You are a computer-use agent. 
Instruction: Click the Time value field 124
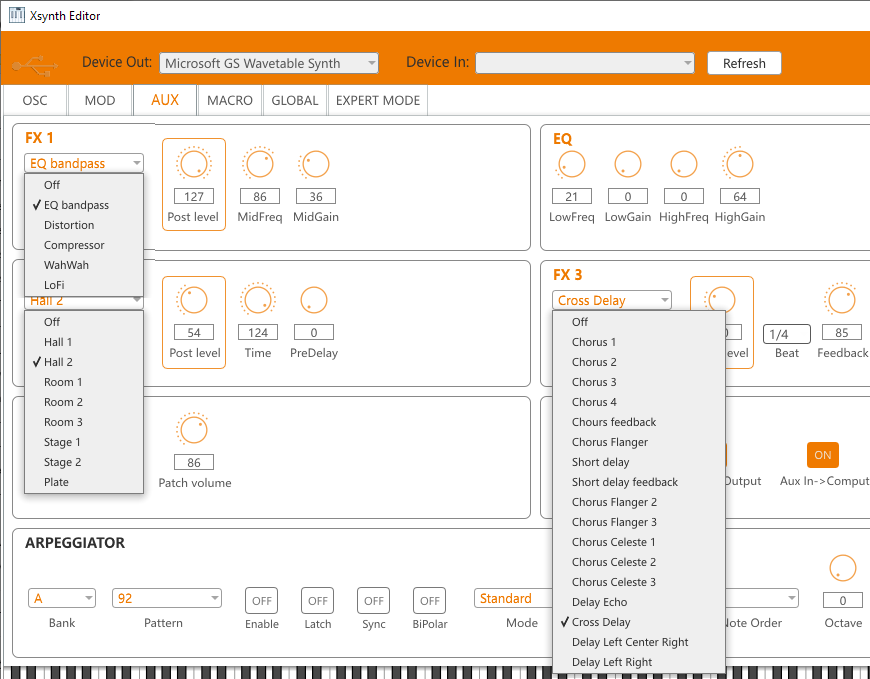[258, 332]
